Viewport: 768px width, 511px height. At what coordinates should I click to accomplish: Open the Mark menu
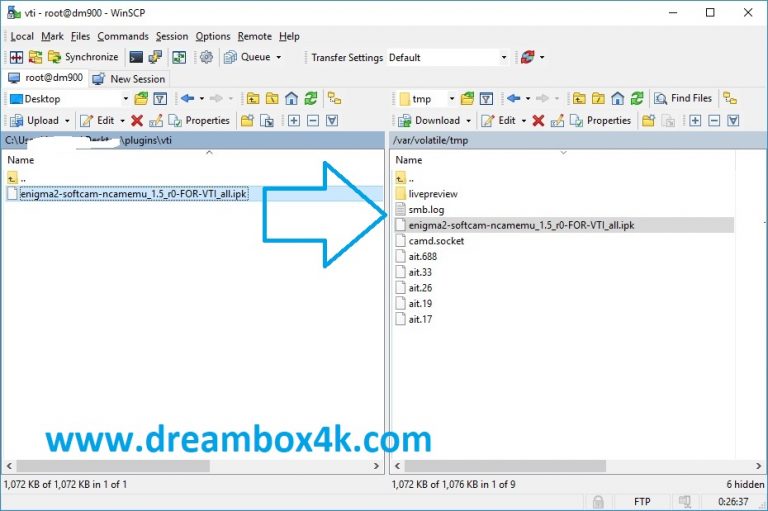pos(52,36)
